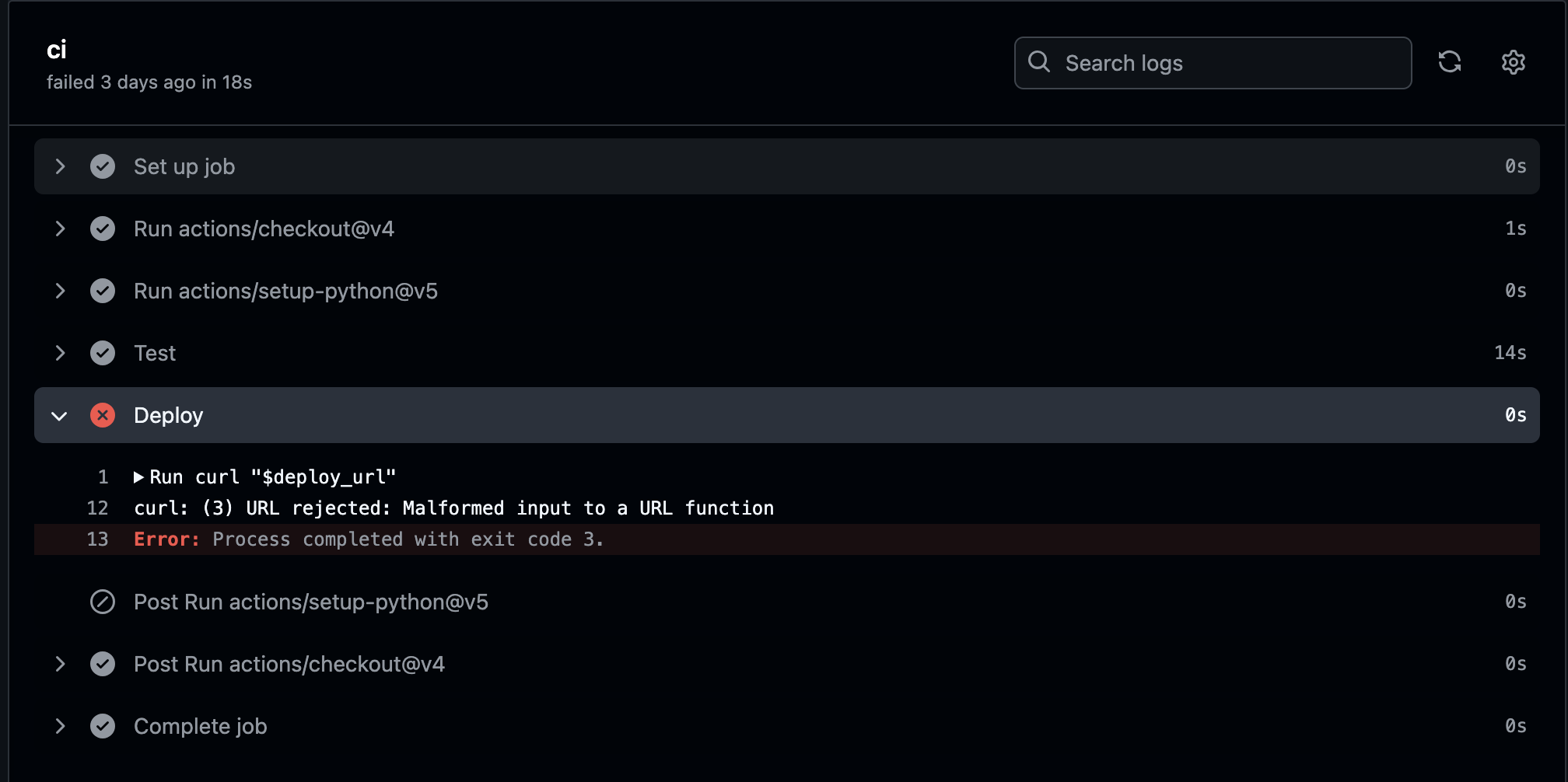Click the failed 3 days ago in 18s status
Viewport: 1568px width, 782px height.
pyautogui.click(x=149, y=82)
